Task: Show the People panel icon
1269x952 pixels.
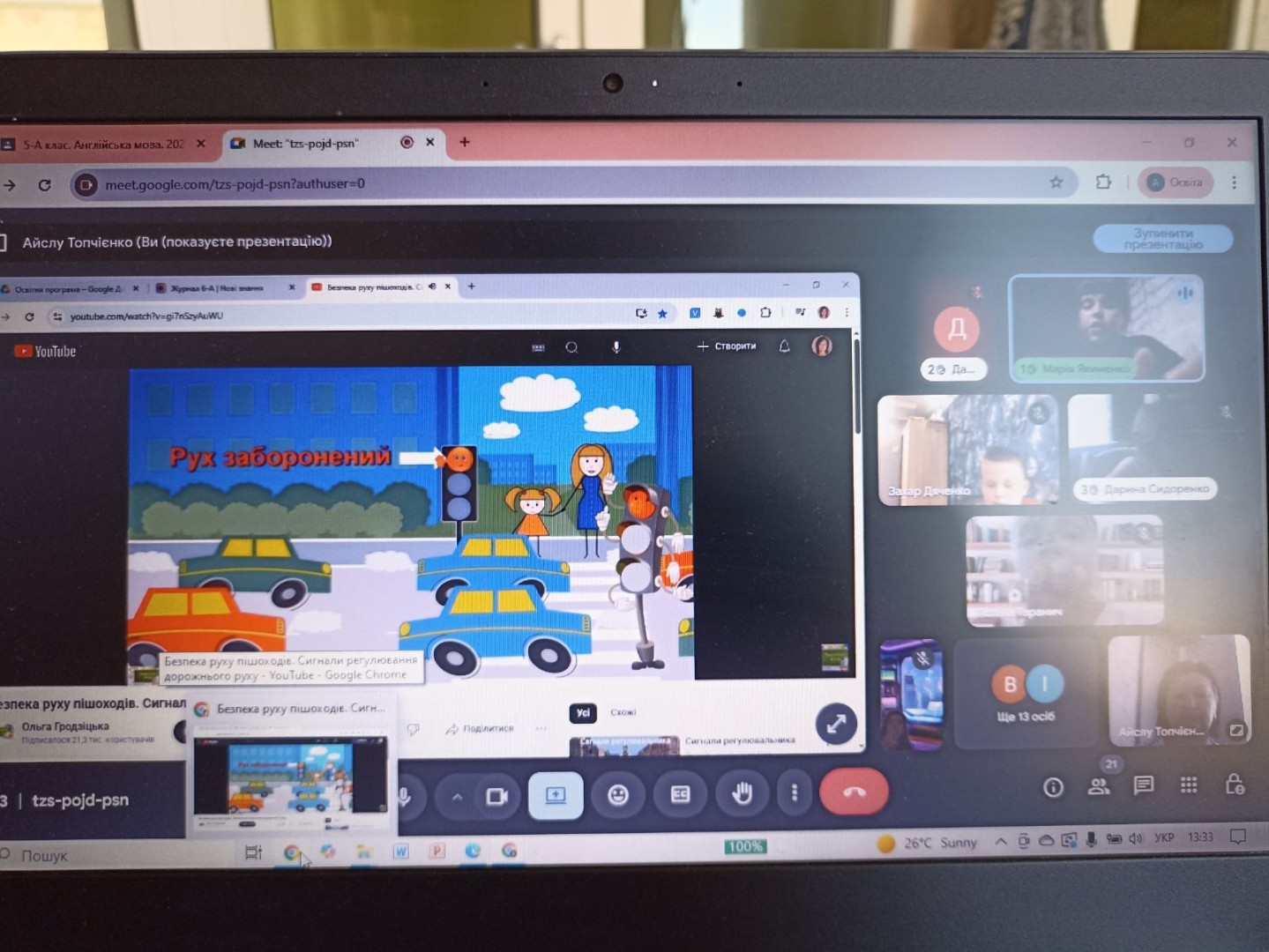Action: point(1098,786)
